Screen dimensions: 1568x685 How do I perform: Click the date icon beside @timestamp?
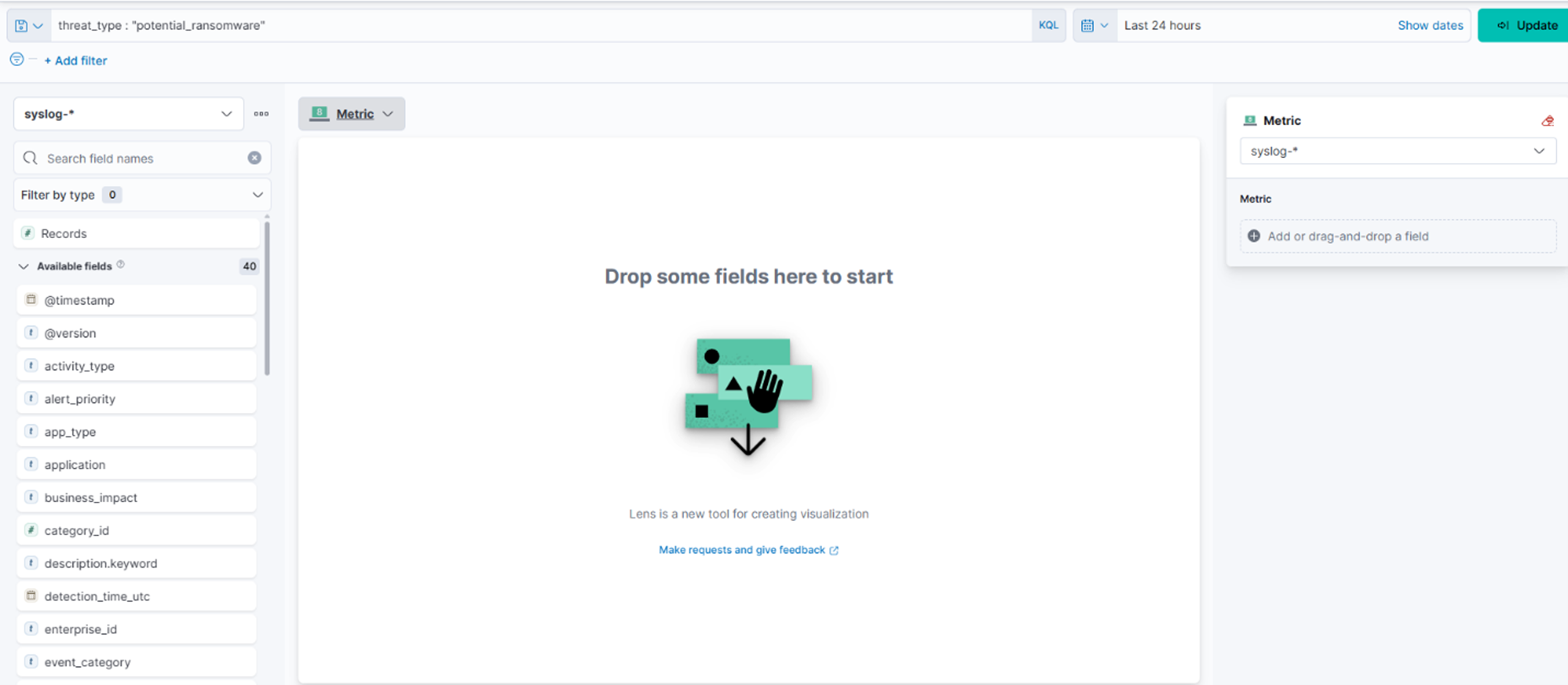click(x=31, y=299)
